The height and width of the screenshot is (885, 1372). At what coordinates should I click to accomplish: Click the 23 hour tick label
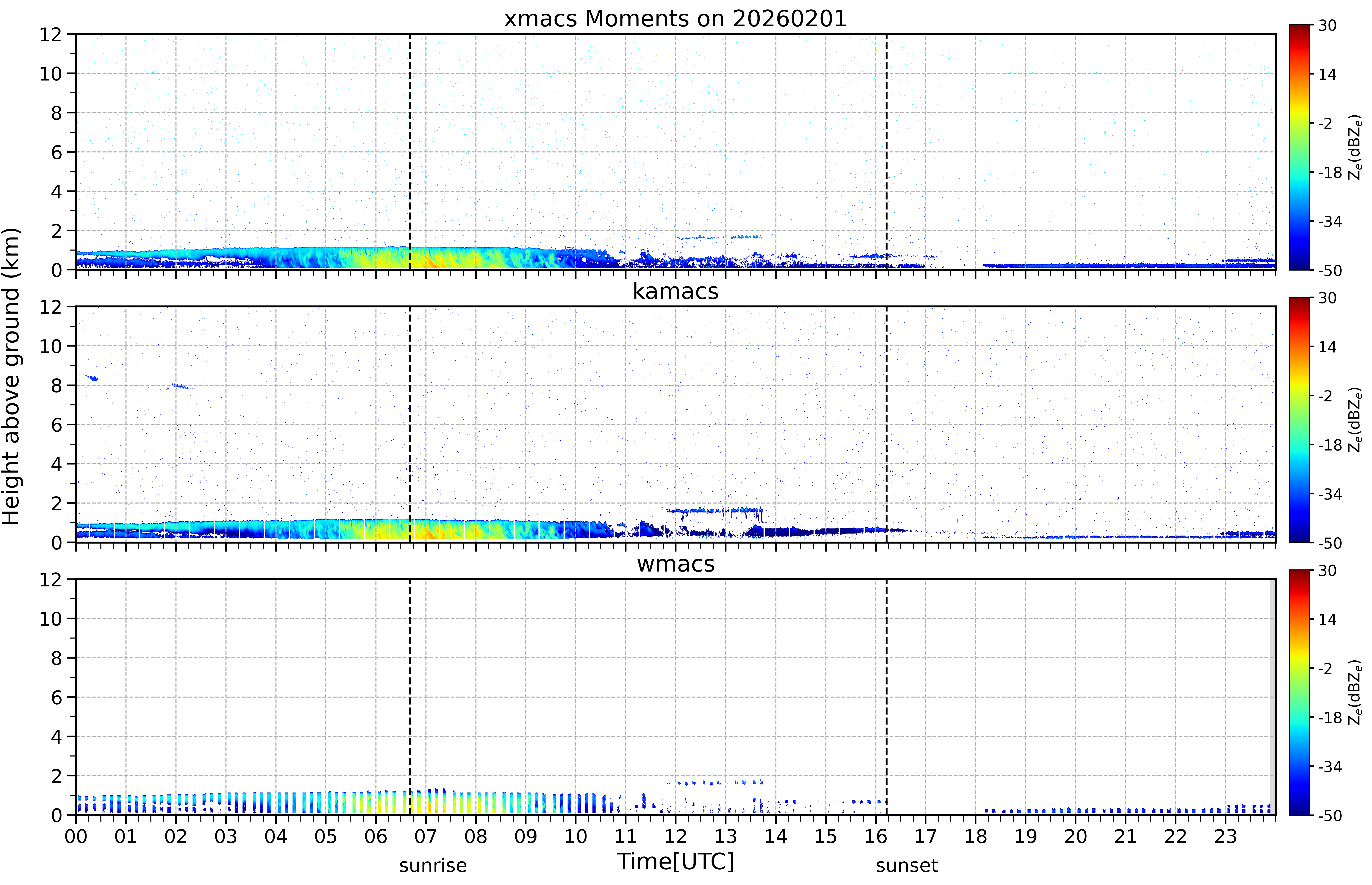(1225, 836)
